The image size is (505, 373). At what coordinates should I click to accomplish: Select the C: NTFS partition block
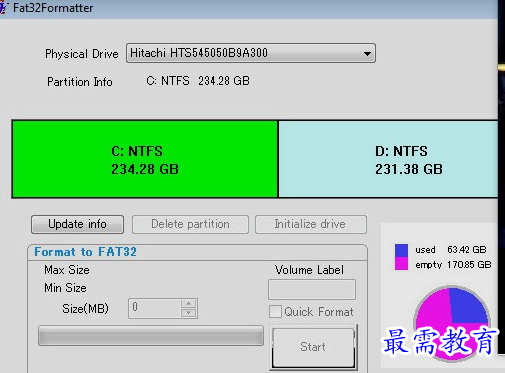click(x=145, y=159)
